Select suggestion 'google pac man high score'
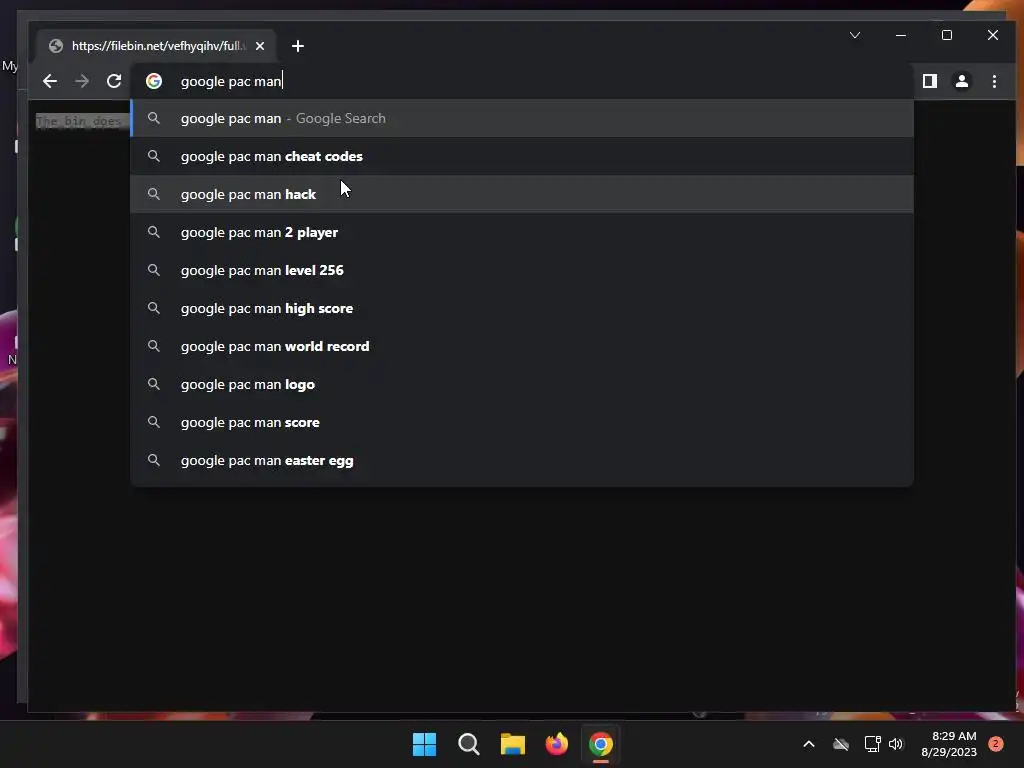 [522, 308]
